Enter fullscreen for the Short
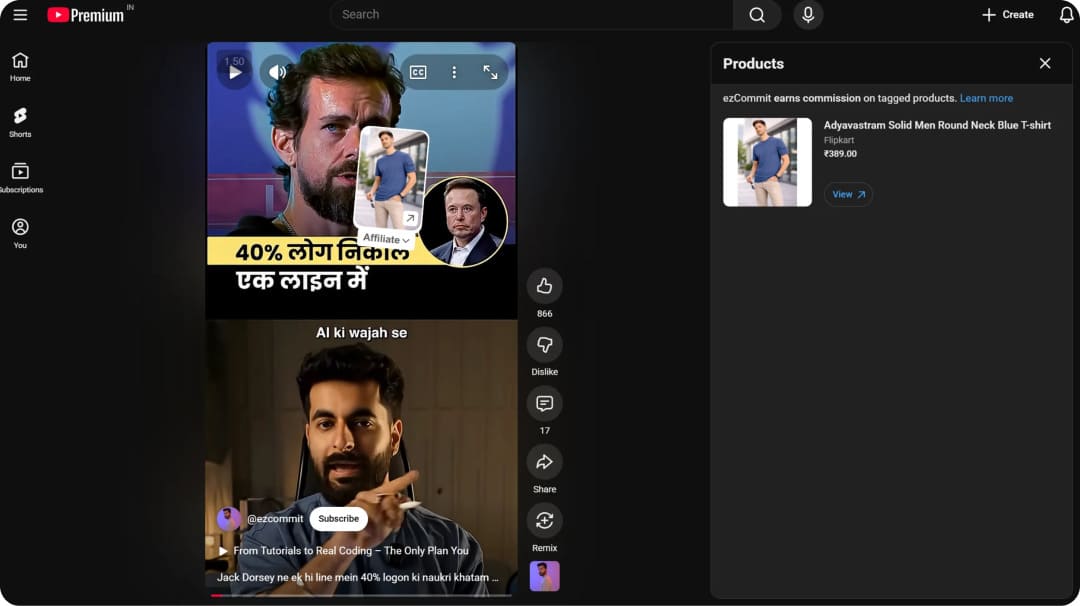This screenshot has height=606, width=1080. (490, 72)
